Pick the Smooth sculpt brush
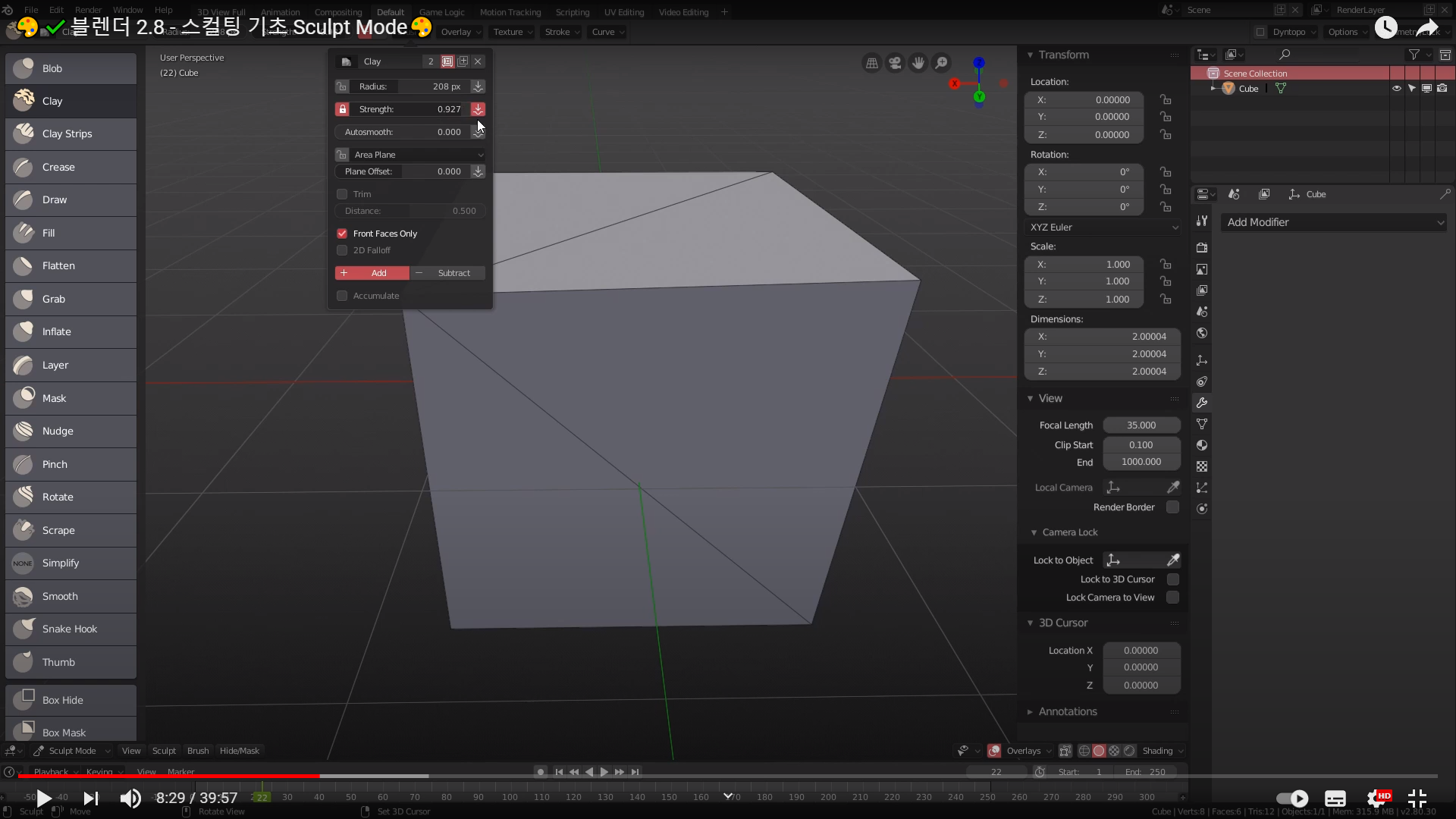The width and height of the screenshot is (1456, 819). 70,596
